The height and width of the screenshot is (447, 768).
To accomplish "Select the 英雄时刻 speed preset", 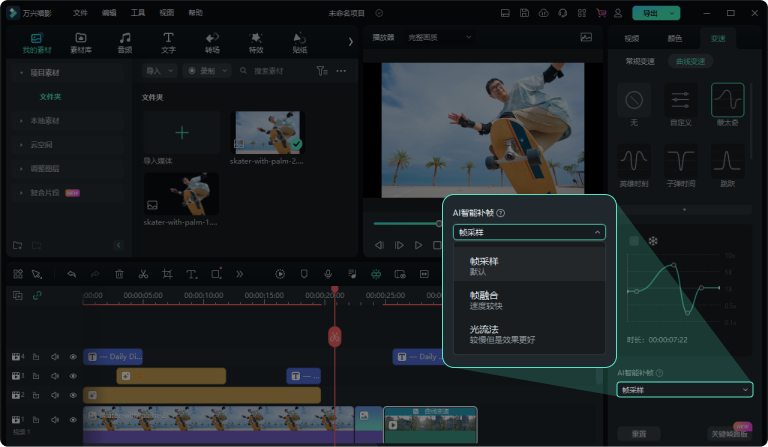I will pos(634,166).
